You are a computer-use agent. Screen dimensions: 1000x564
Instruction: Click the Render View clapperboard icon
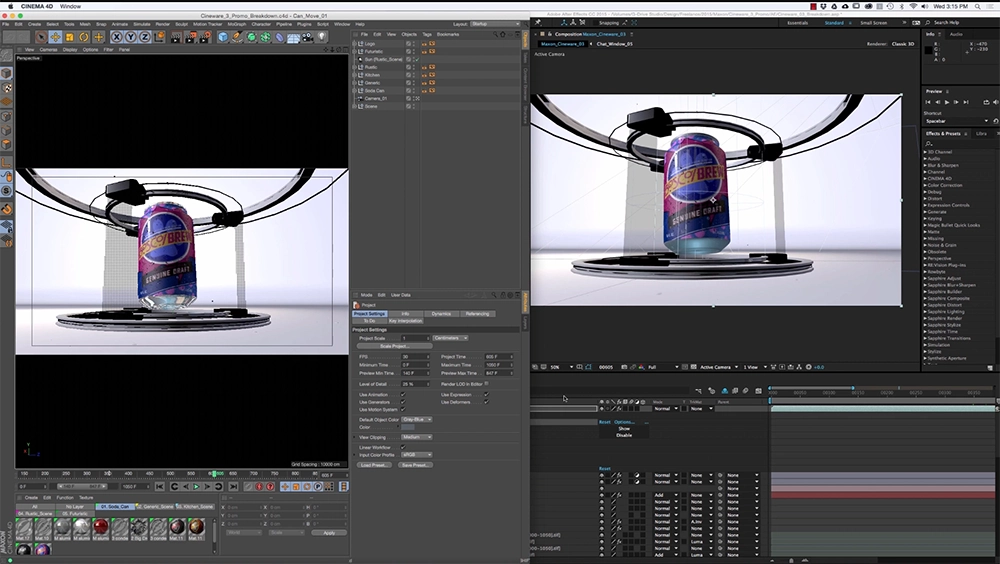(x=176, y=37)
